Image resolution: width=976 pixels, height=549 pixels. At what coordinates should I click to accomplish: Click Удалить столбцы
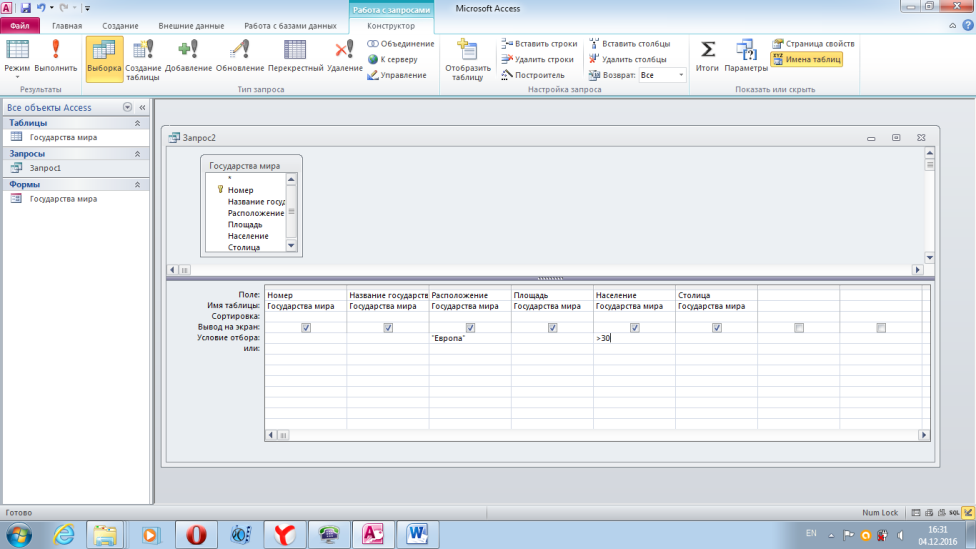coord(627,59)
